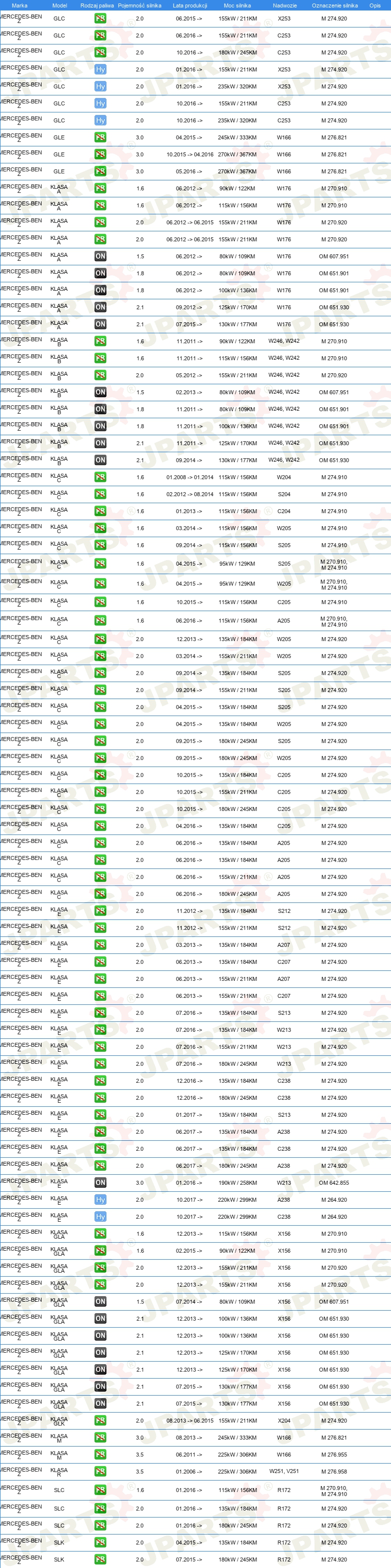Click engine capacity 3.5 in Klasa R row
The width and height of the screenshot is (391, 1568).
click(140, 1471)
